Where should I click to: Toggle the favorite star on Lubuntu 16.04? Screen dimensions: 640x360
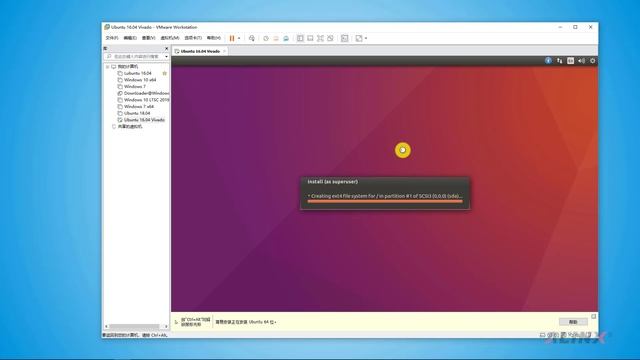(164, 73)
